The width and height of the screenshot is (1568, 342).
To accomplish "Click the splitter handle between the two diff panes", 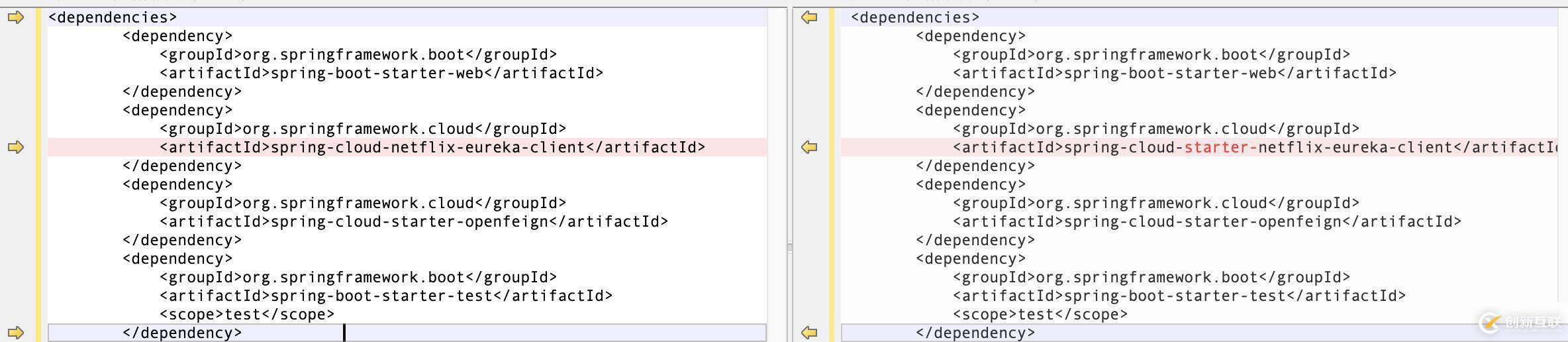I will (x=789, y=247).
